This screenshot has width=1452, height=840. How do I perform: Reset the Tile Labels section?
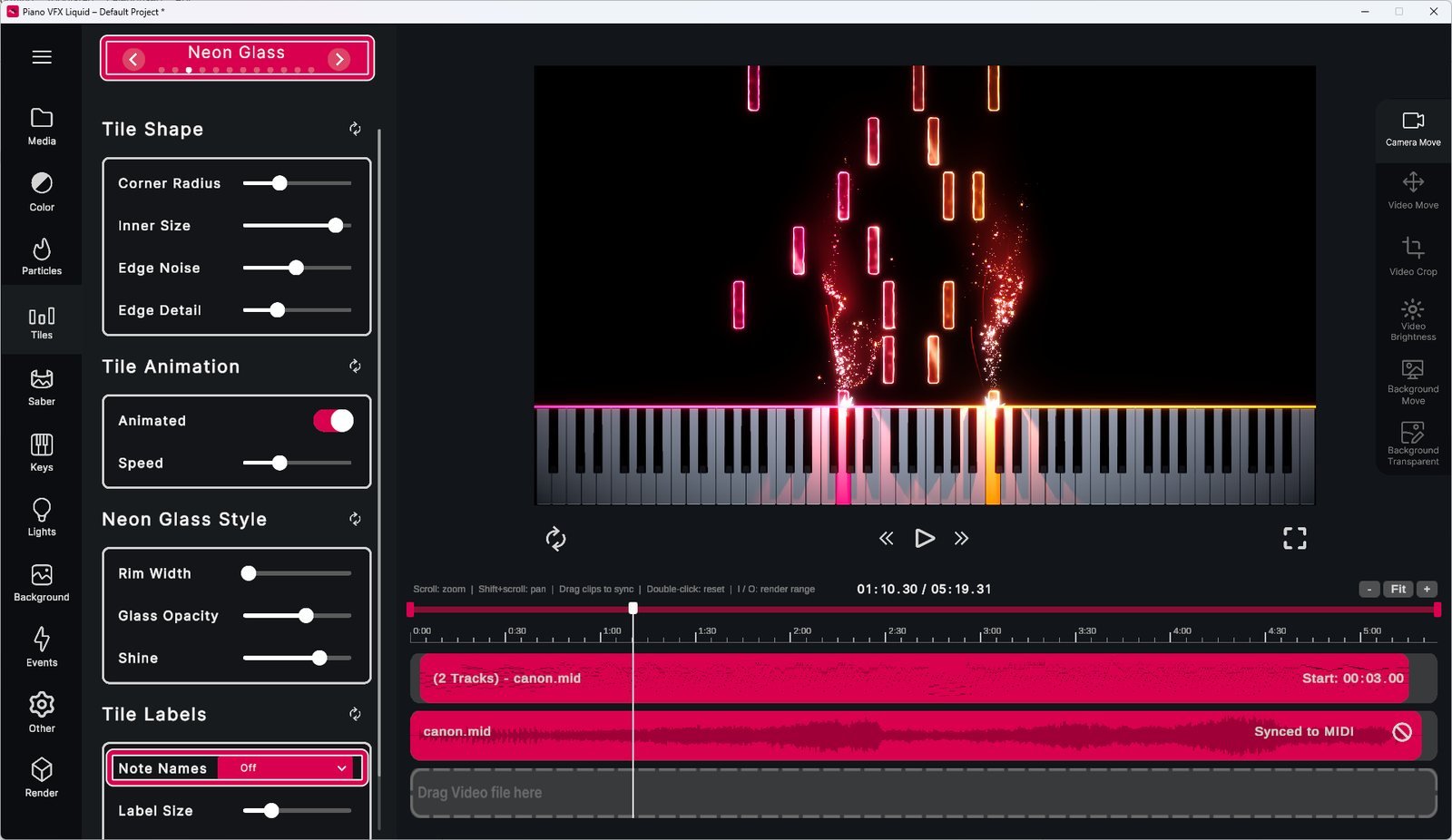click(x=355, y=714)
